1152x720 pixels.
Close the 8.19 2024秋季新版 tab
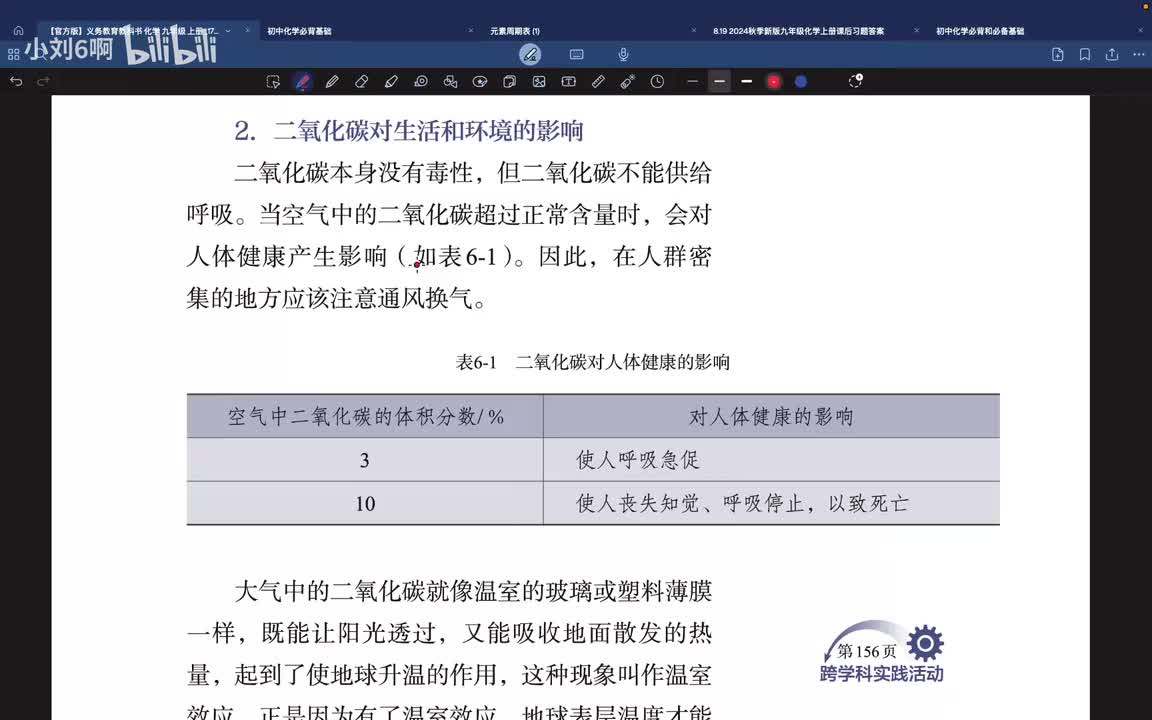(916, 31)
